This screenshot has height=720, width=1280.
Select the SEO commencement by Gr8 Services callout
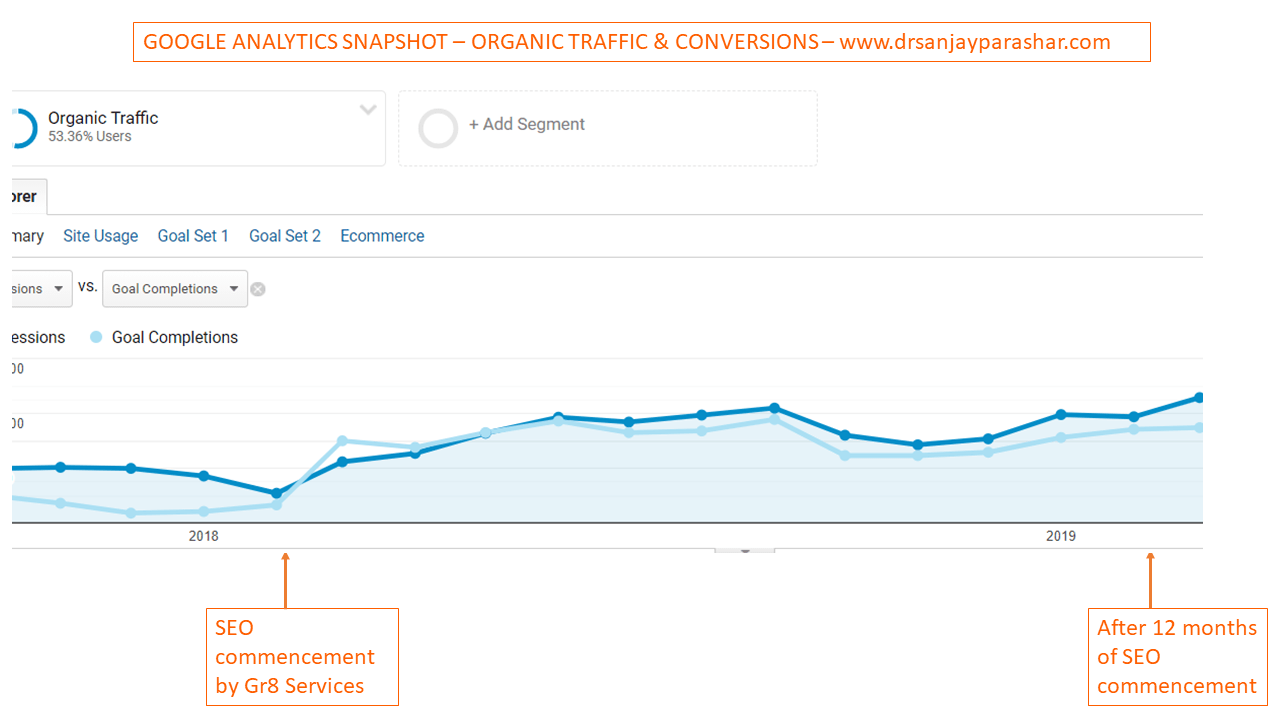pyautogui.click(x=302, y=657)
